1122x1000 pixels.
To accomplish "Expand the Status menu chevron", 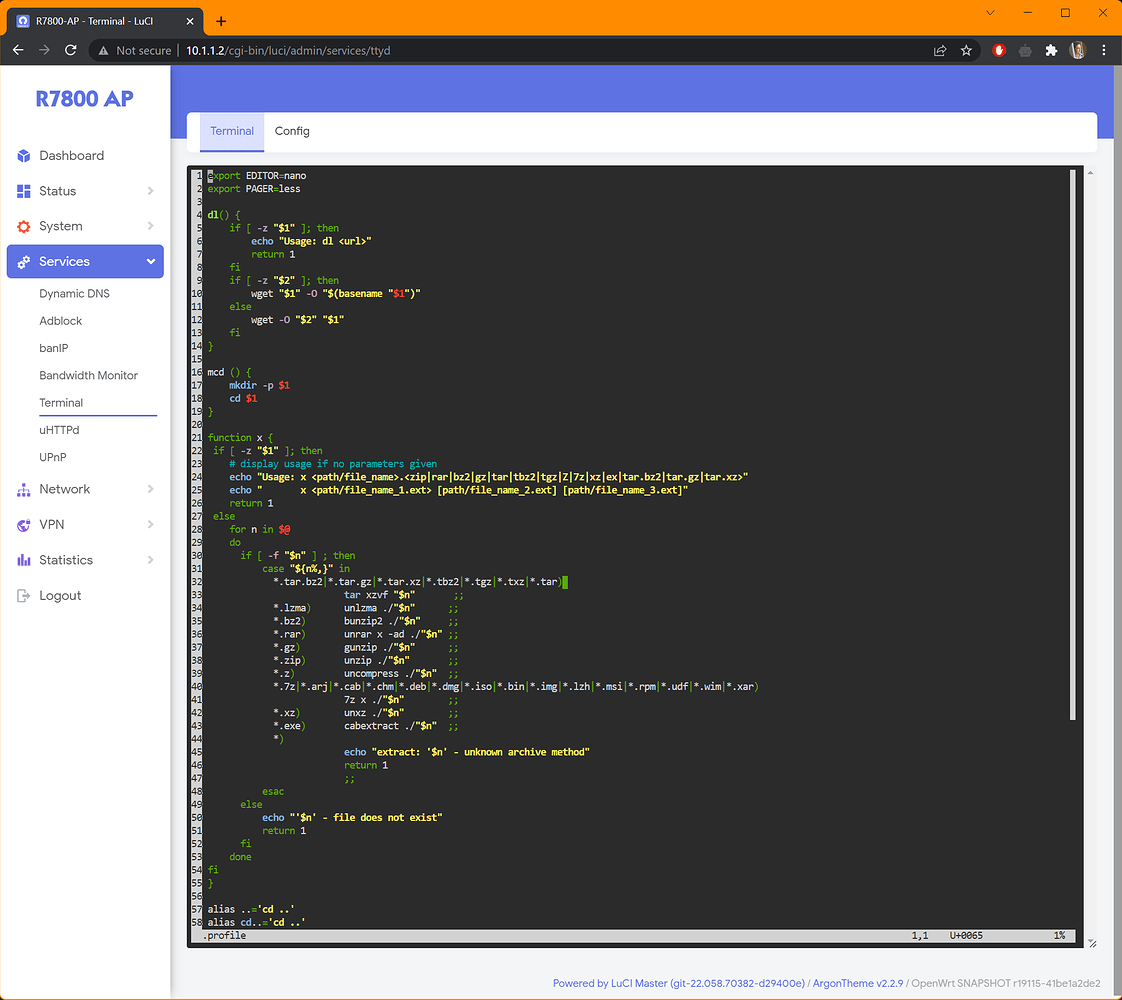I will click(x=151, y=191).
